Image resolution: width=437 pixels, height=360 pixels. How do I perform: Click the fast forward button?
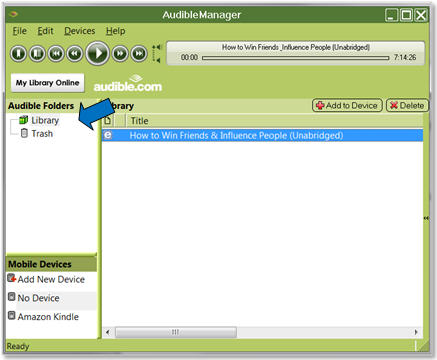(120, 53)
